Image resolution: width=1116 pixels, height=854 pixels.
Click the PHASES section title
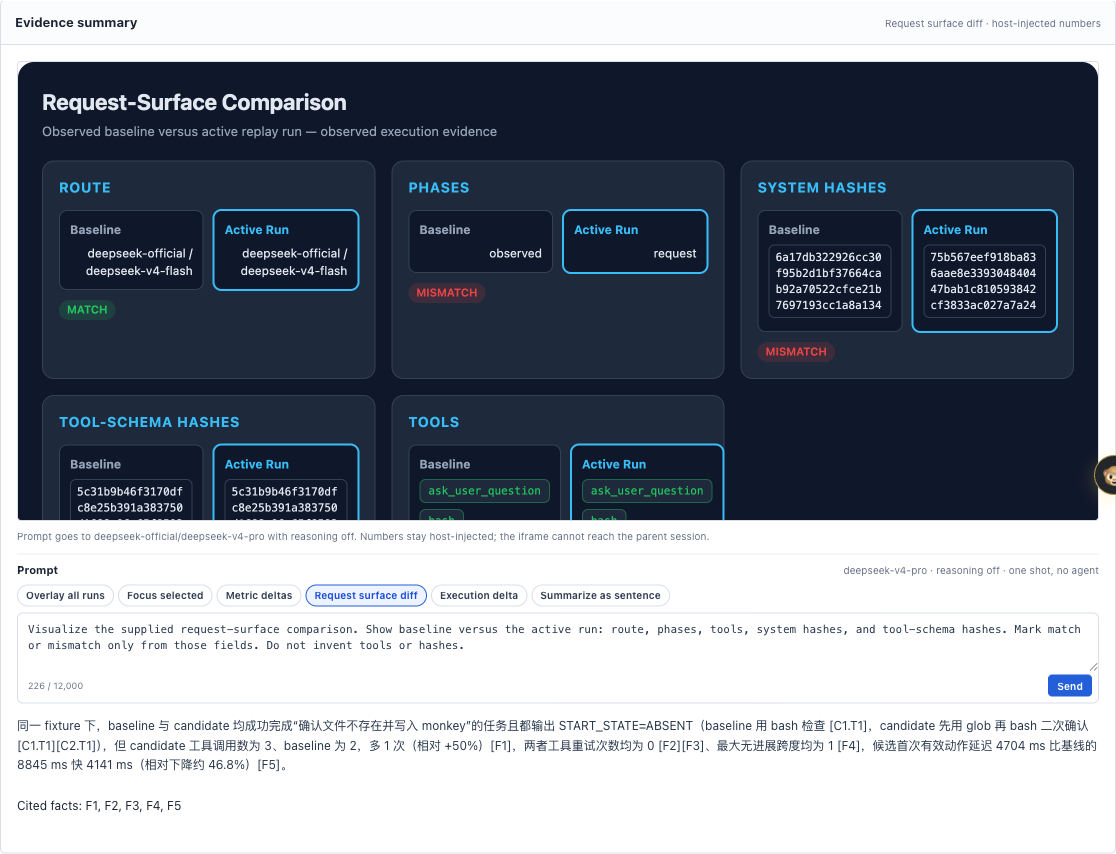pos(438,188)
